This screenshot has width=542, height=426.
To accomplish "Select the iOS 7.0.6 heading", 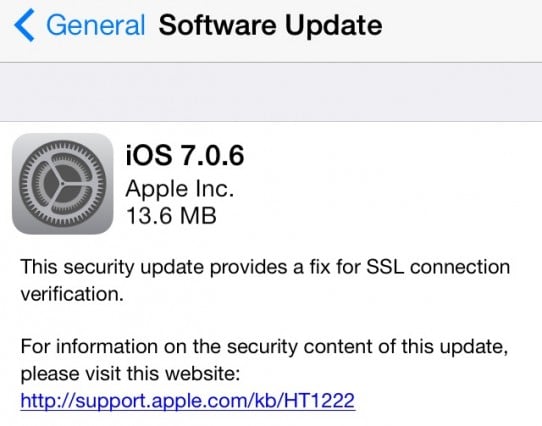I will click(185, 155).
